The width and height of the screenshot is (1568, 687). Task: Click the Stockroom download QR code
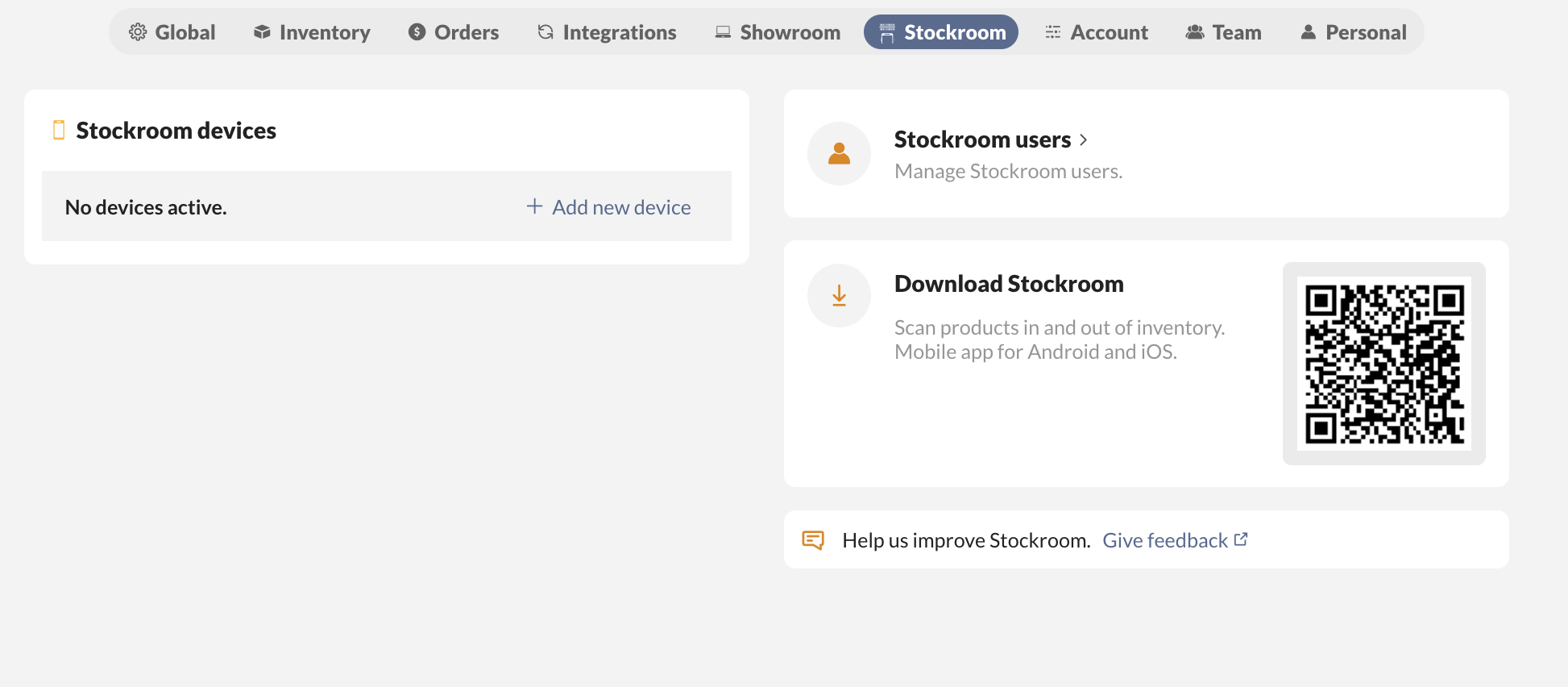tap(1384, 363)
